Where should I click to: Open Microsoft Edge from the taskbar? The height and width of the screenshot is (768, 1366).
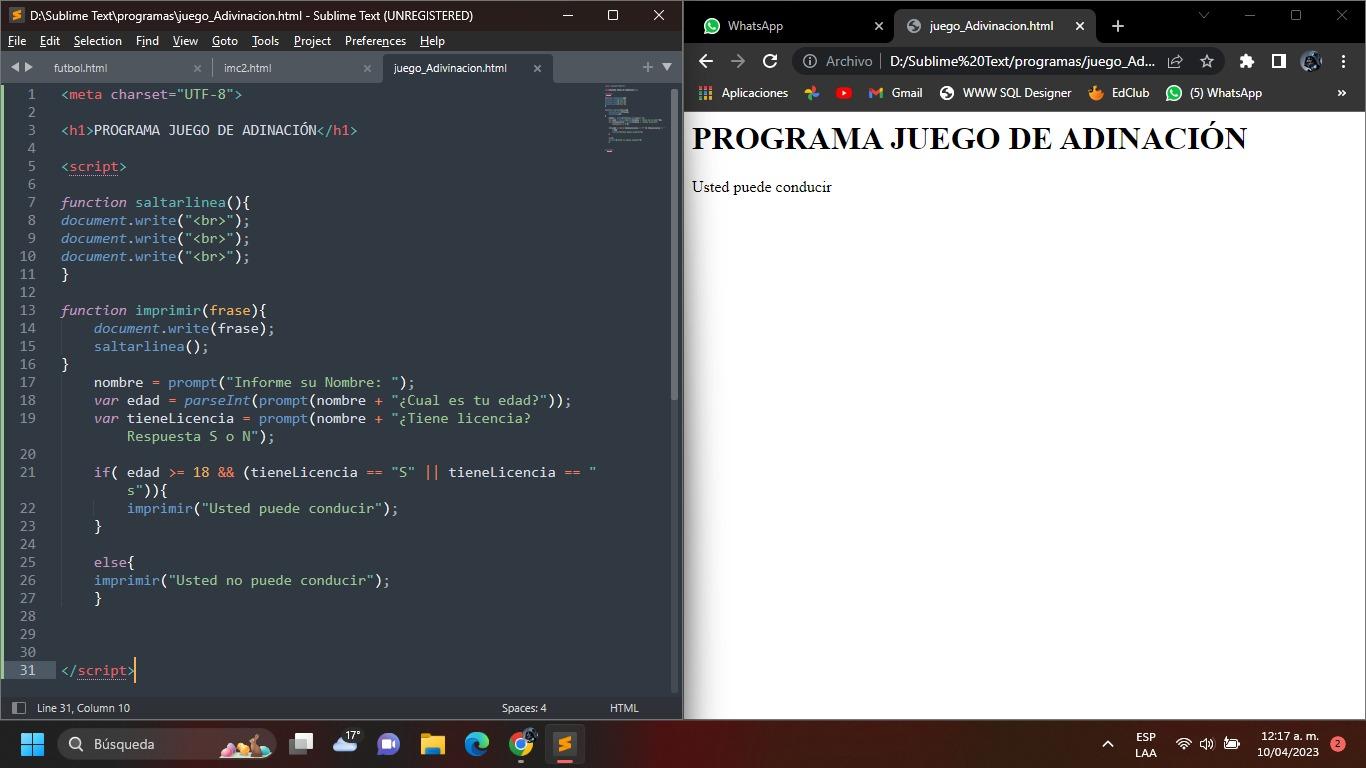click(x=476, y=744)
